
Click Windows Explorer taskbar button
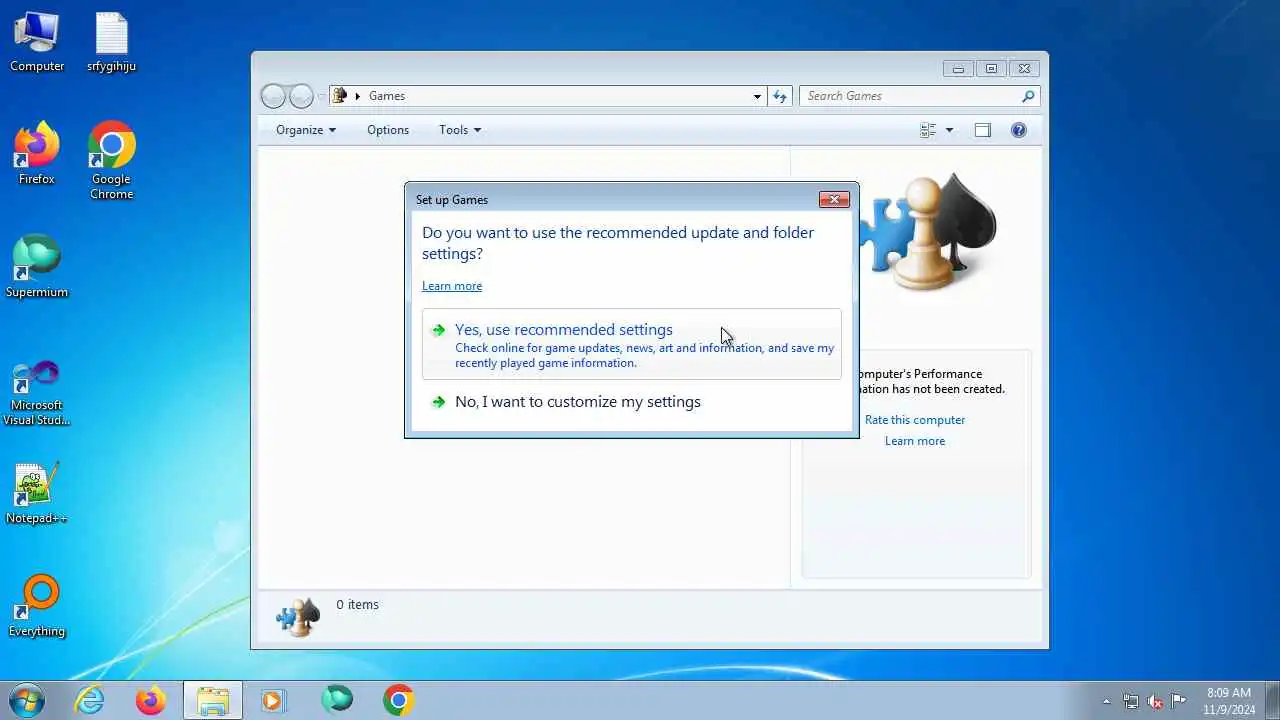tap(212, 700)
